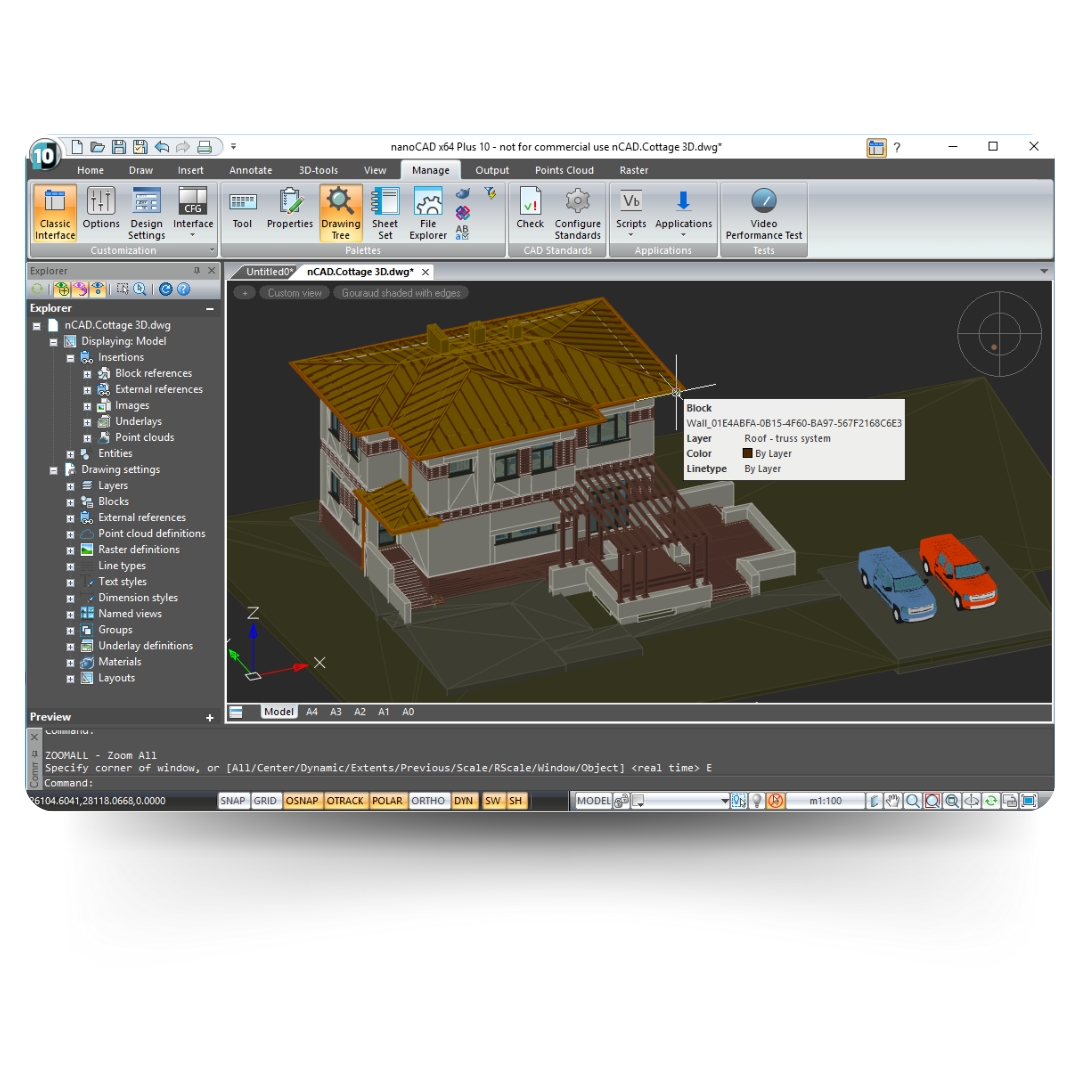Collapse the Drawing settings tree node
This screenshot has width=1080, height=1080.
tap(53, 469)
